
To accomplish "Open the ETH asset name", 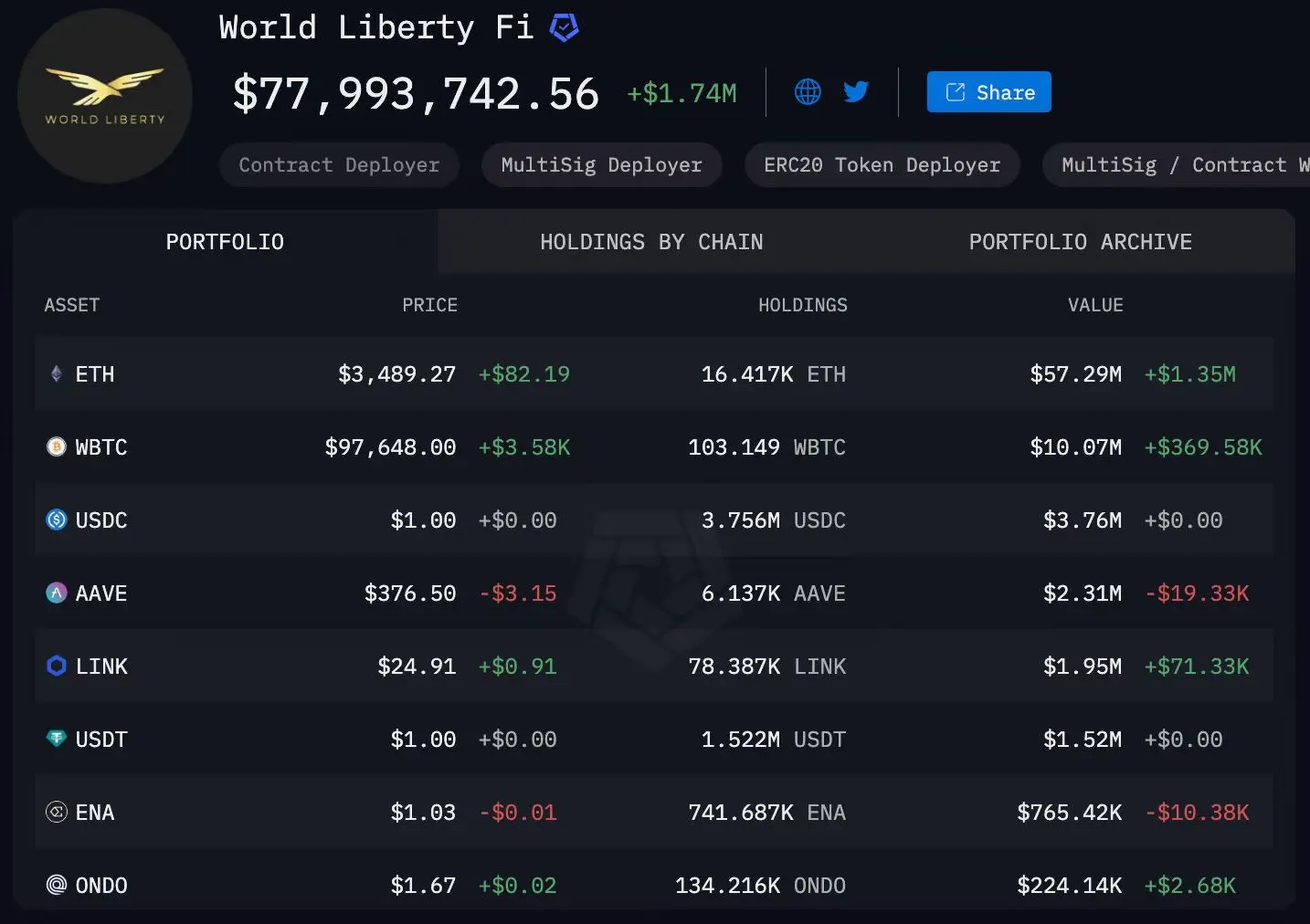I will point(95,374).
